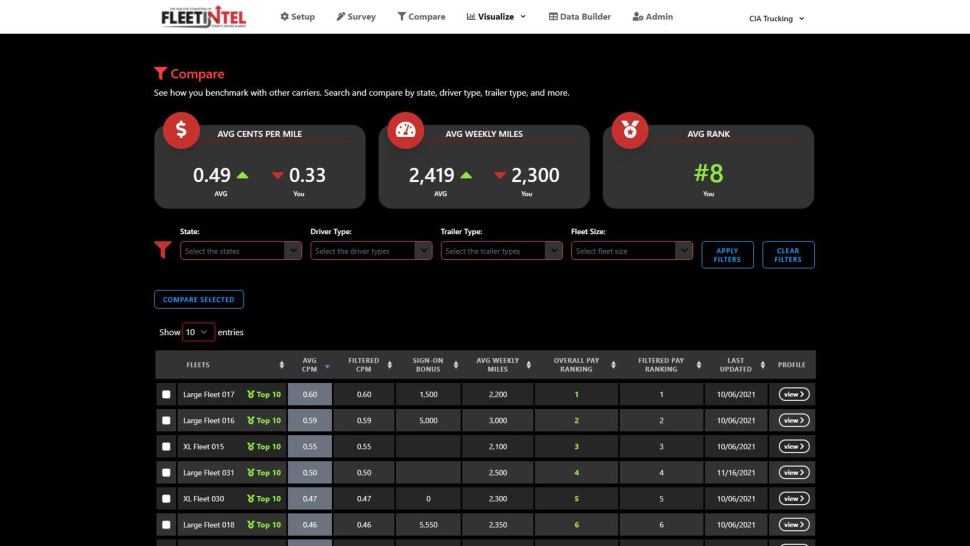970x546 pixels.
Task: Sort table by Filtered Pay Ranking column
Action: pos(661,365)
